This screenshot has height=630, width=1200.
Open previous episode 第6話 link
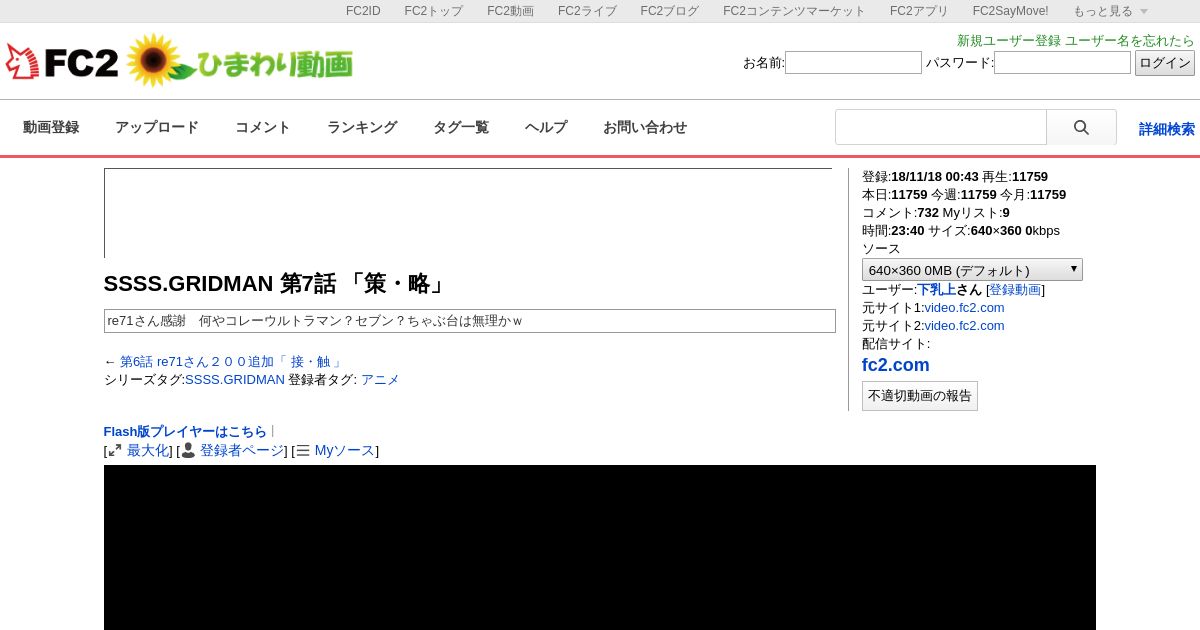230,362
